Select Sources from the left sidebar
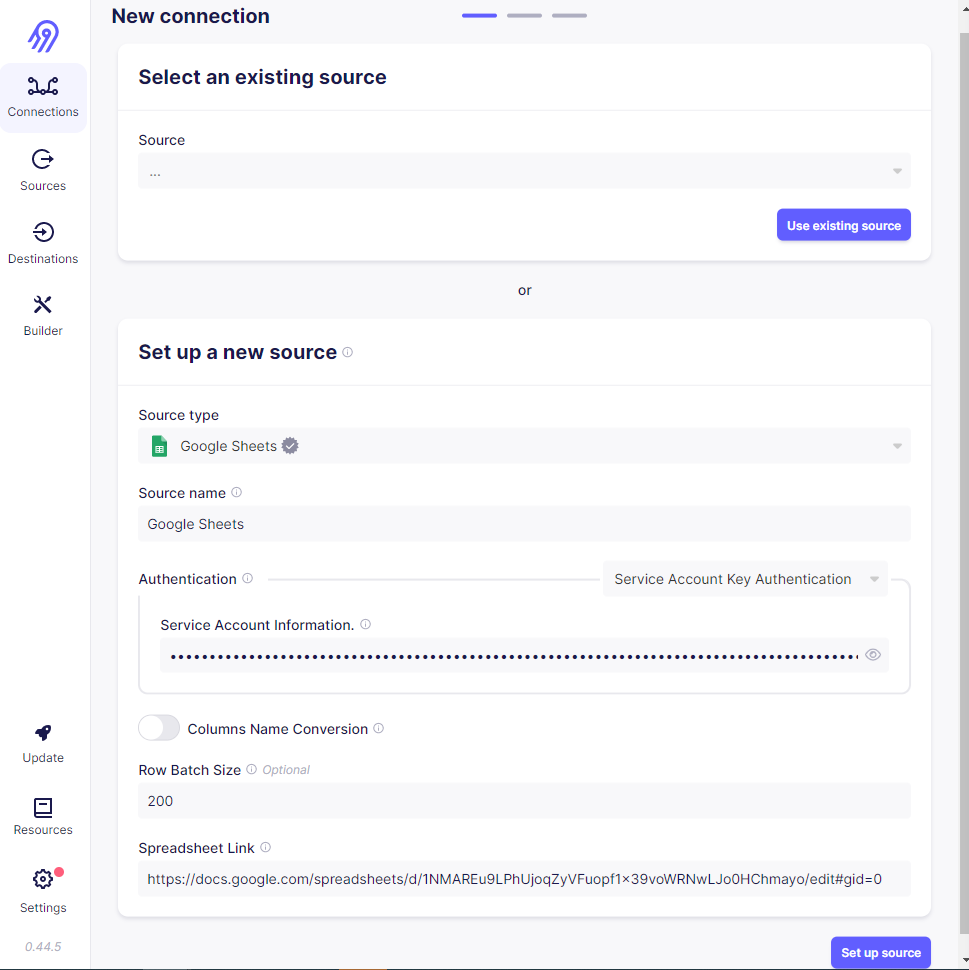 click(x=42, y=170)
